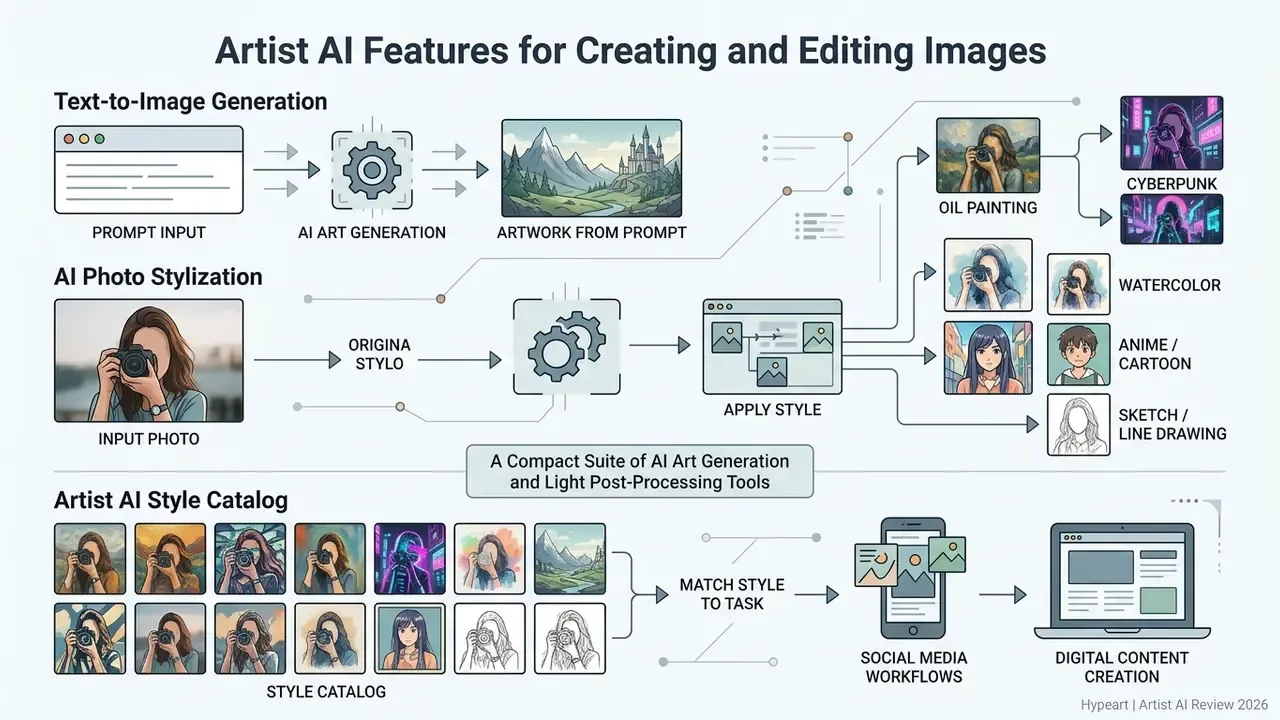Screen dimensions: 1280x720
Task: Click the Prompt Input window icon
Action: [x=148, y=169]
